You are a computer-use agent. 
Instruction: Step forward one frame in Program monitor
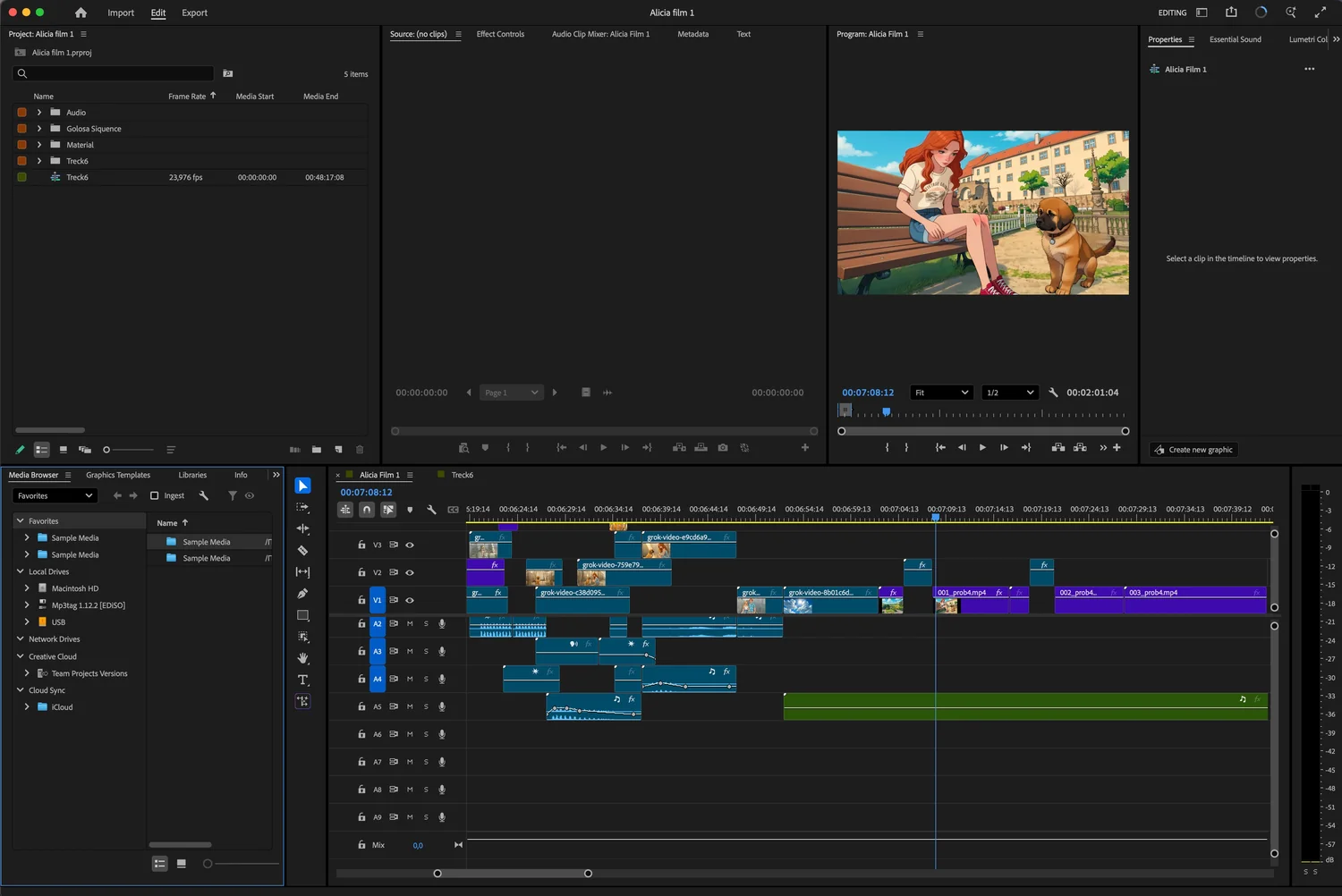(x=1004, y=447)
